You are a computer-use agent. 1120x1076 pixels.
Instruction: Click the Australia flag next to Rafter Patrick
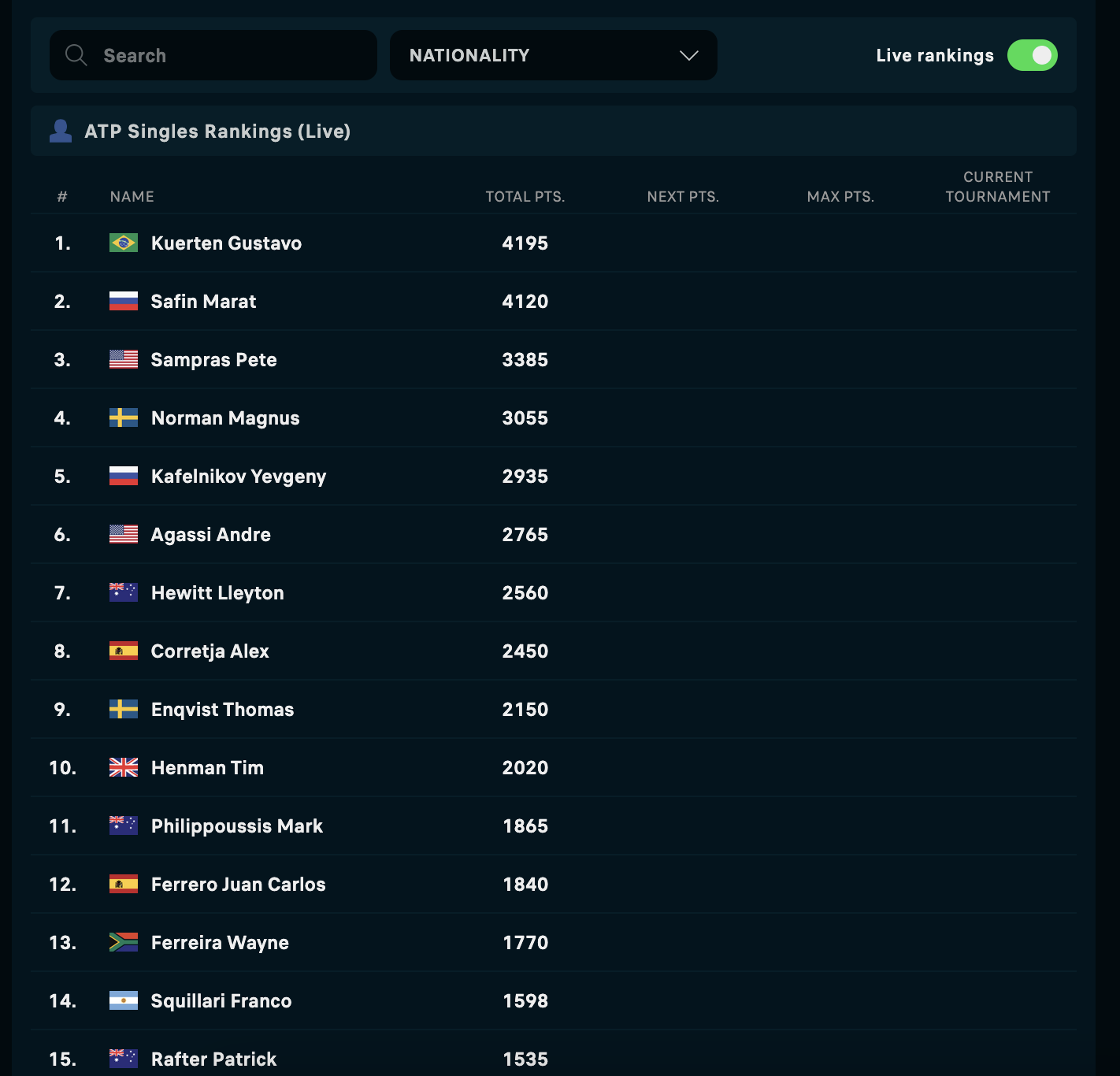tap(124, 1059)
